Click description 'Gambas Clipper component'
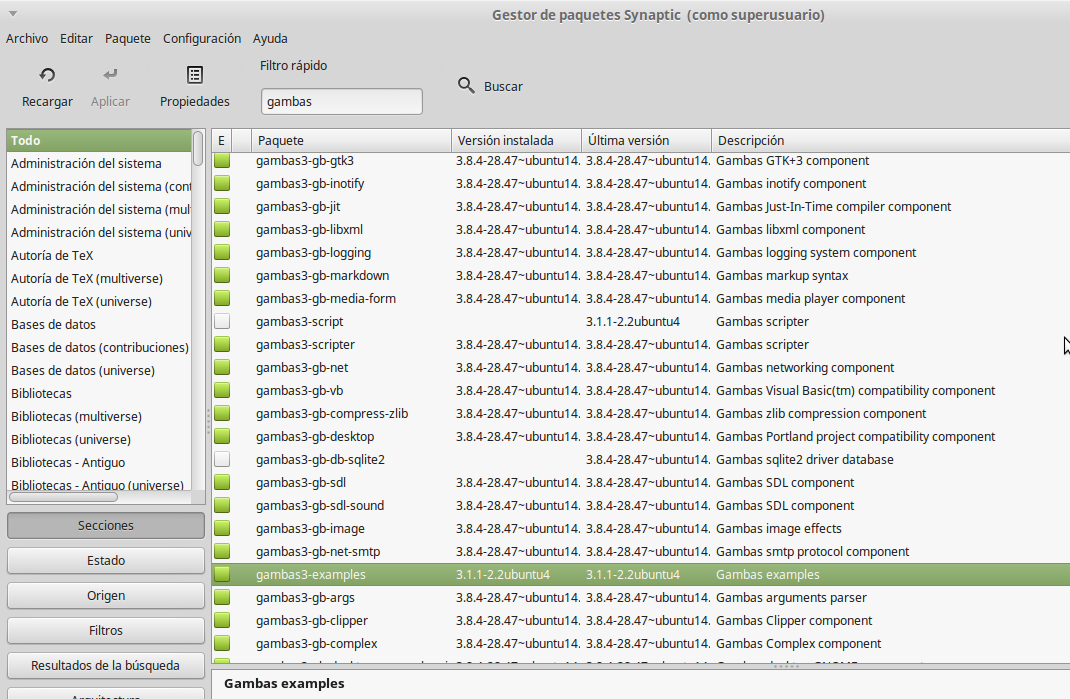Image resolution: width=1070 pixels, height=699 pixels. pyautogui.click(x=794, y=620)
